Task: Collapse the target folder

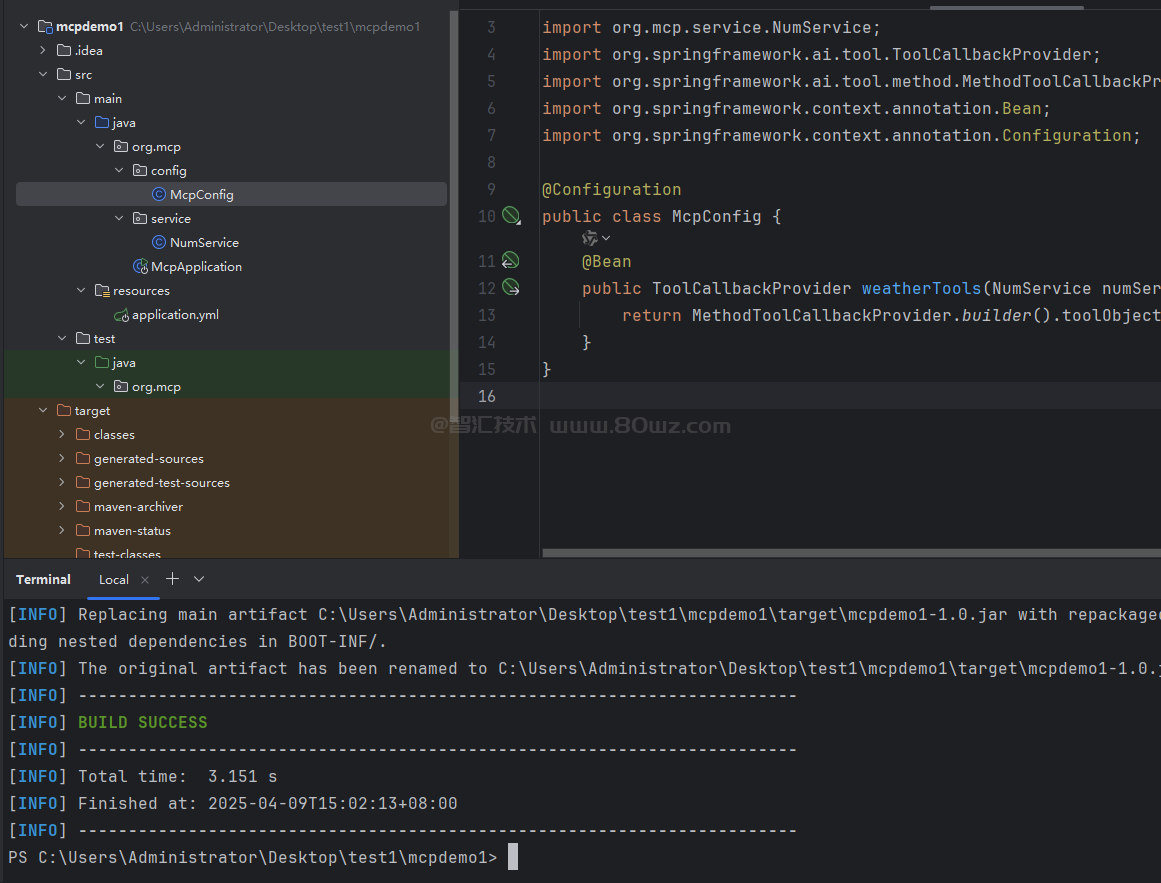Action: (x=43, y=411)
